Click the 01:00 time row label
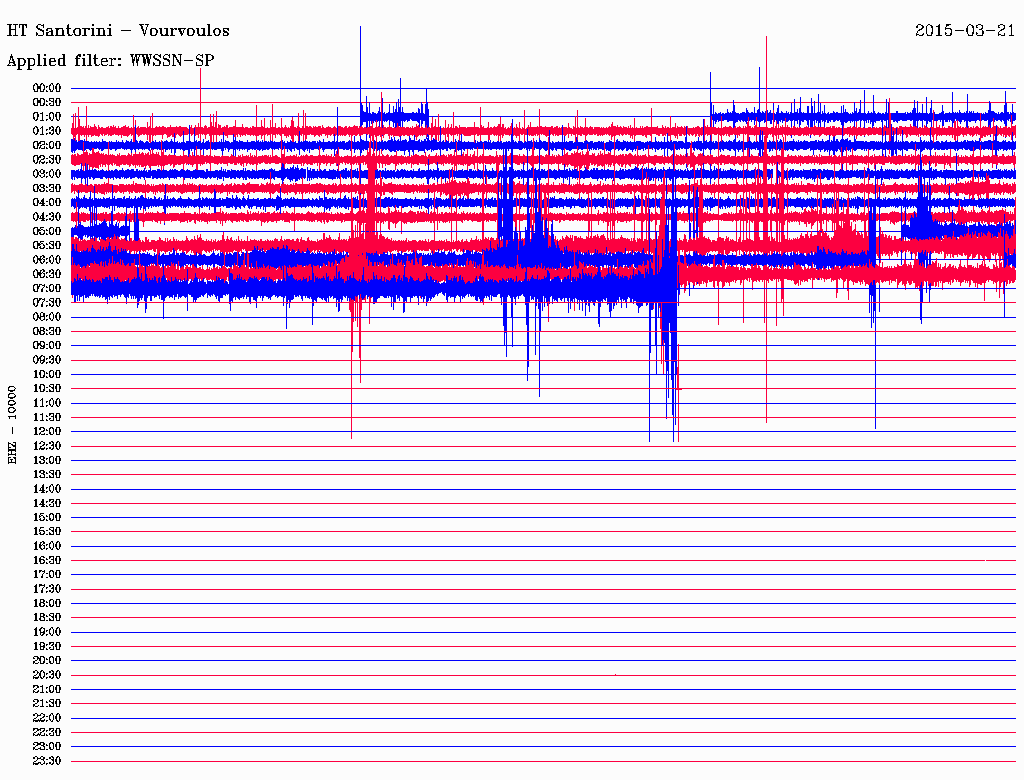 (x=47, y=117)
